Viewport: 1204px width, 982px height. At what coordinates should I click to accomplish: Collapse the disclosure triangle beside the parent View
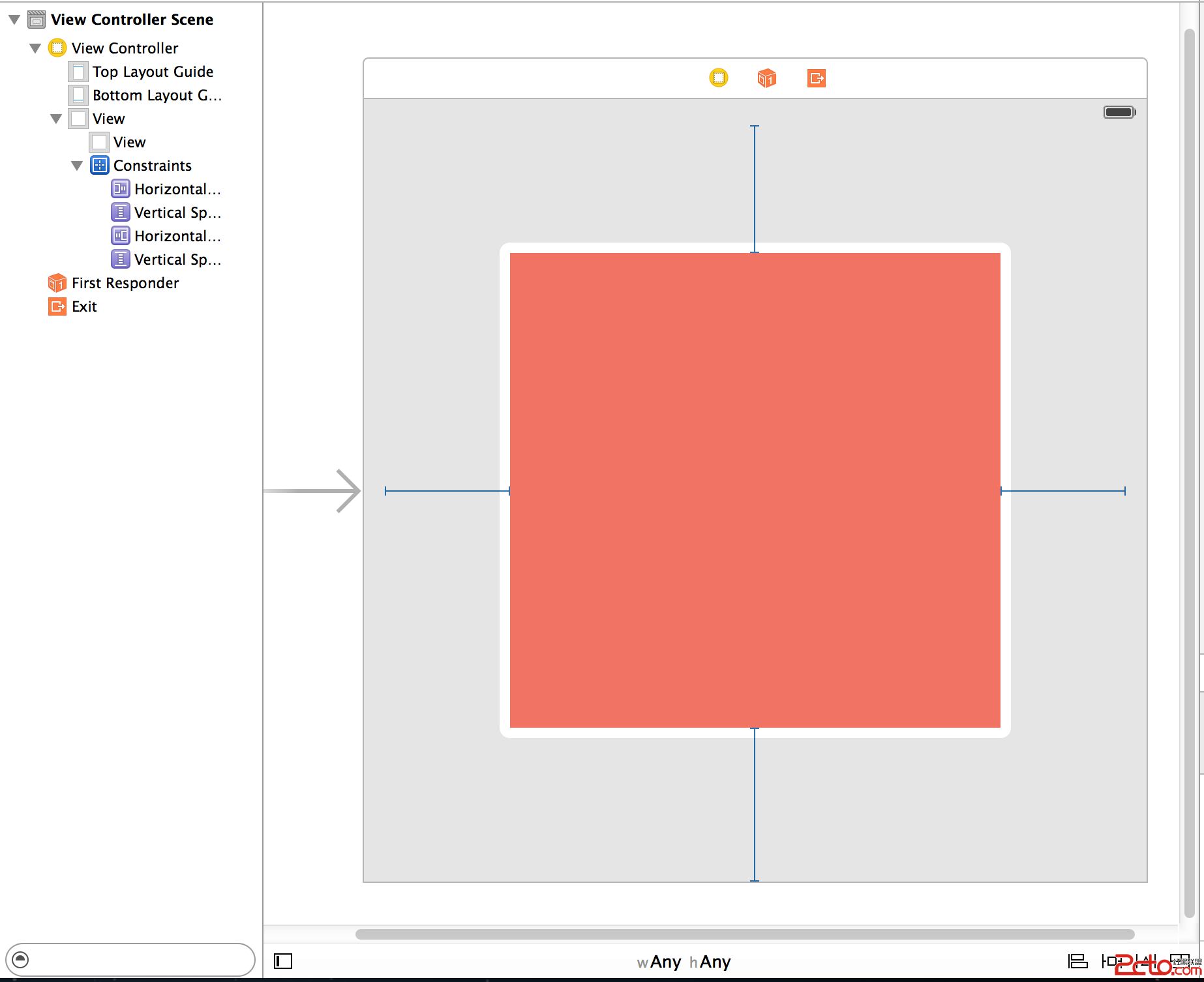coord(56,119)
